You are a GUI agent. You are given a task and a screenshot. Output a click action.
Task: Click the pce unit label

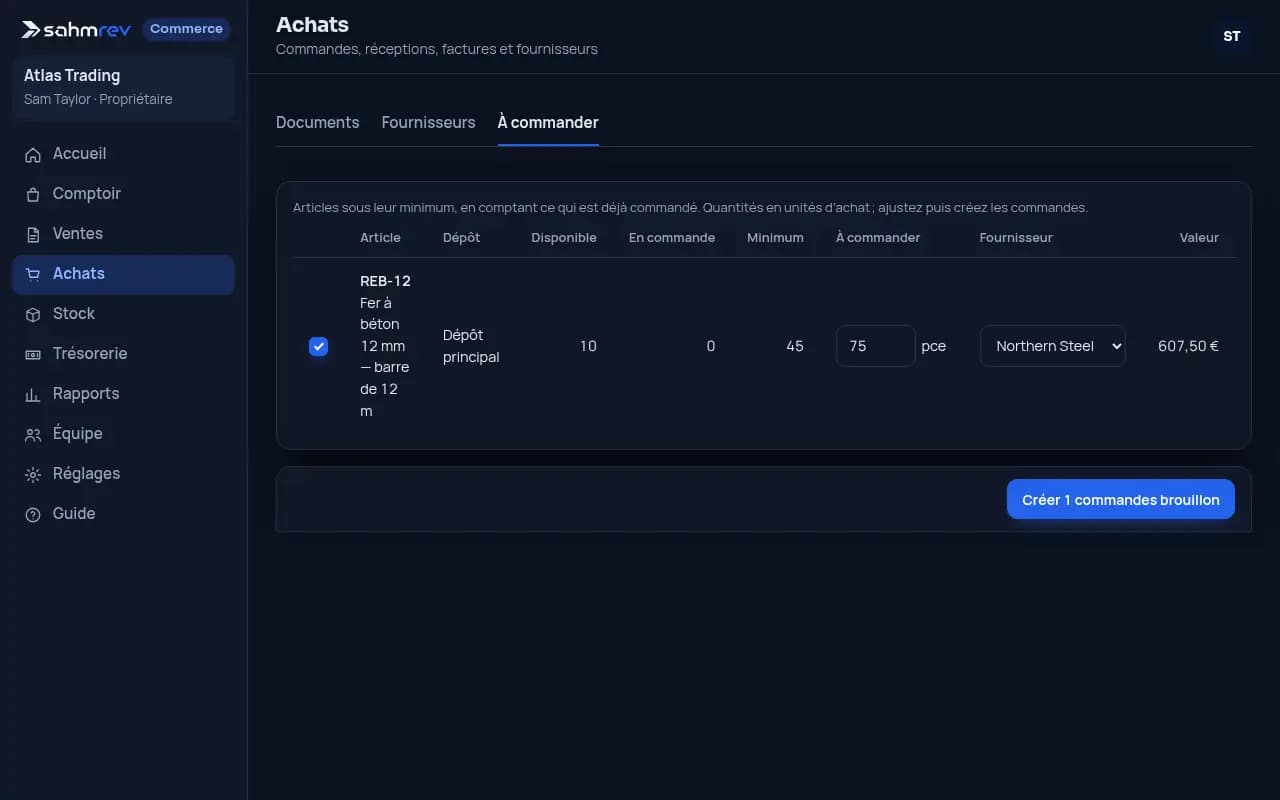(933, 346)
